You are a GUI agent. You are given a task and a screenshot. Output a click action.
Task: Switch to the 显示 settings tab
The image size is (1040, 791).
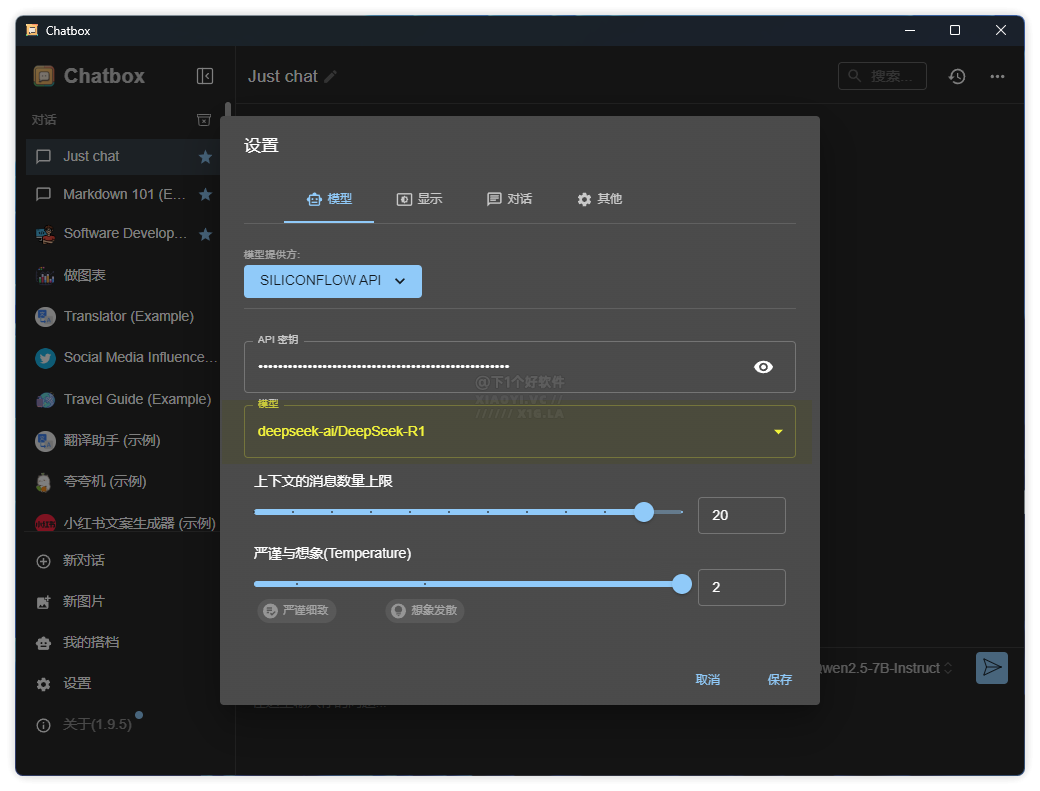click(x=419, y=199)
